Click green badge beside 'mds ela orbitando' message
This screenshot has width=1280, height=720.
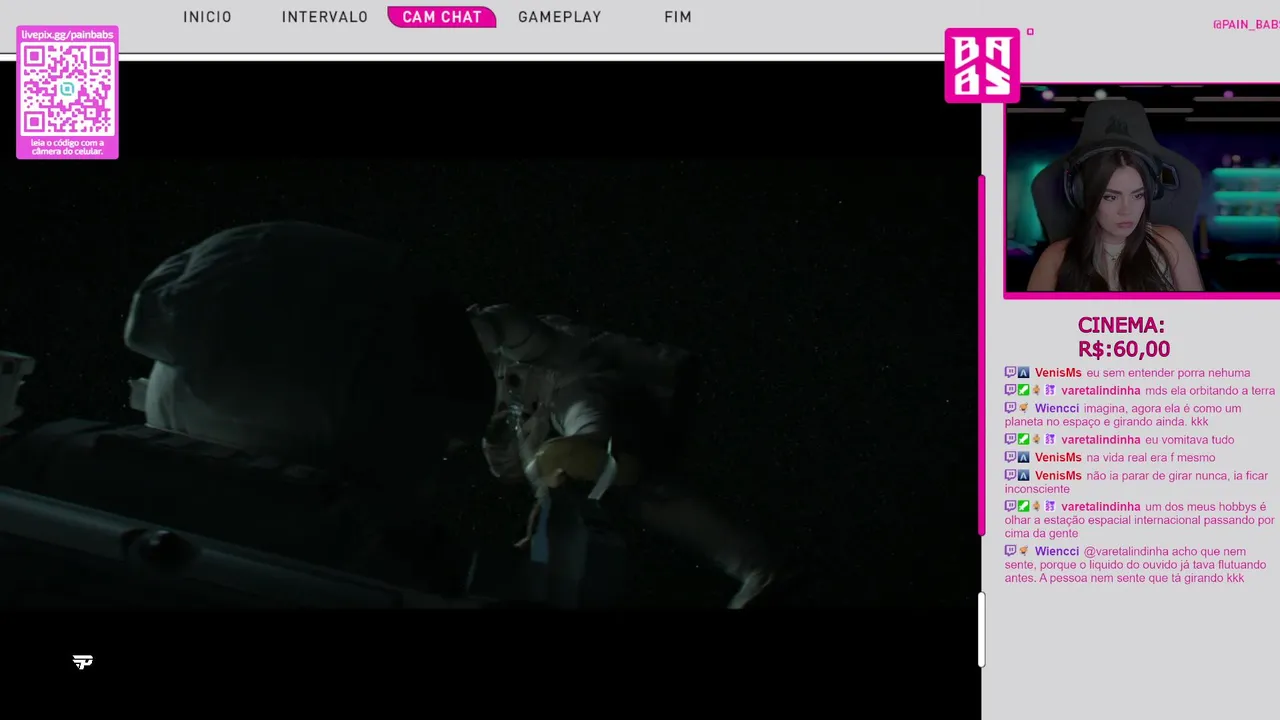(1024, 391)
